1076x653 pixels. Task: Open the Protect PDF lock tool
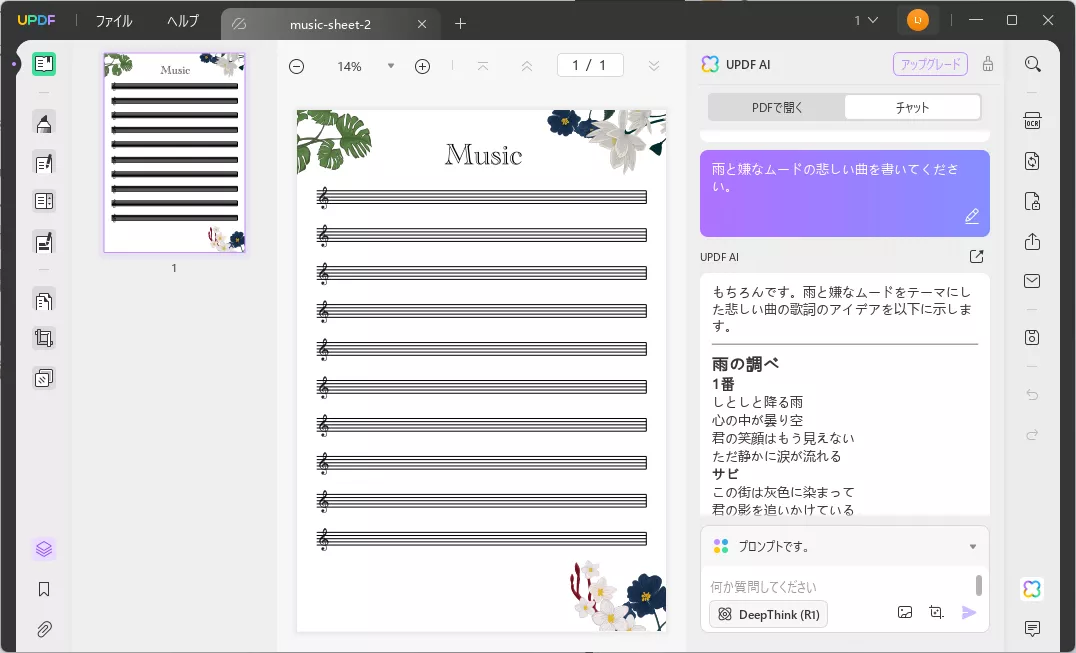click(x=1033, y=201)
